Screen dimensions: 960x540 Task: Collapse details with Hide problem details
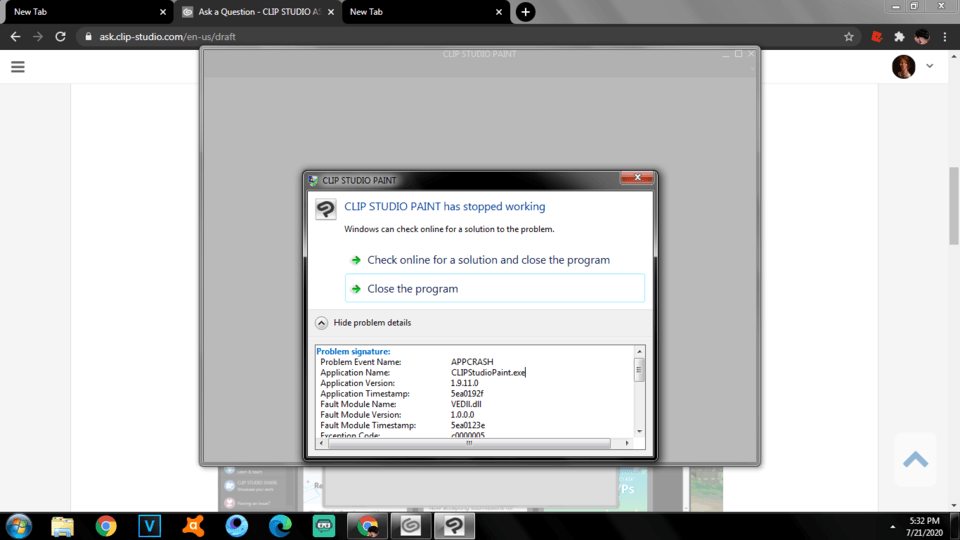(x=364, y=323)
